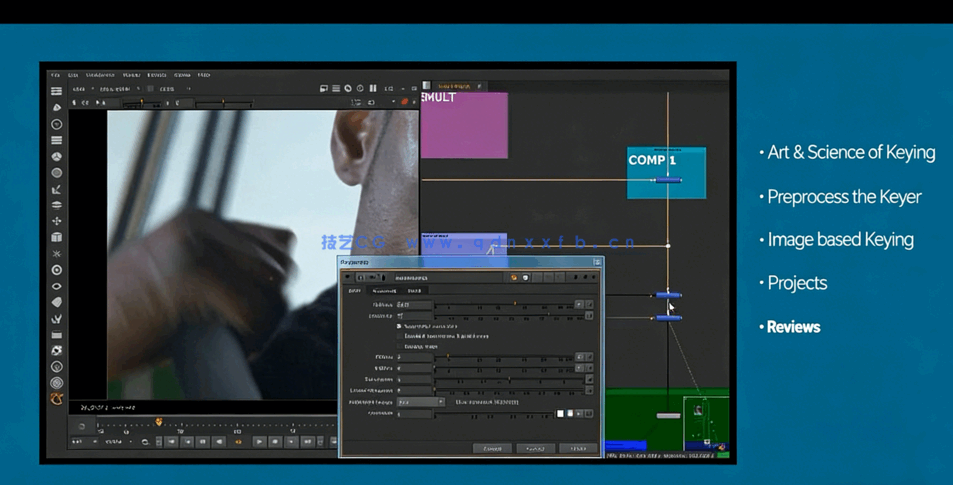This screenshot has height=485, width=953.
Task: Open the Transform nodes move icon
Action: (x=57, y=221)
